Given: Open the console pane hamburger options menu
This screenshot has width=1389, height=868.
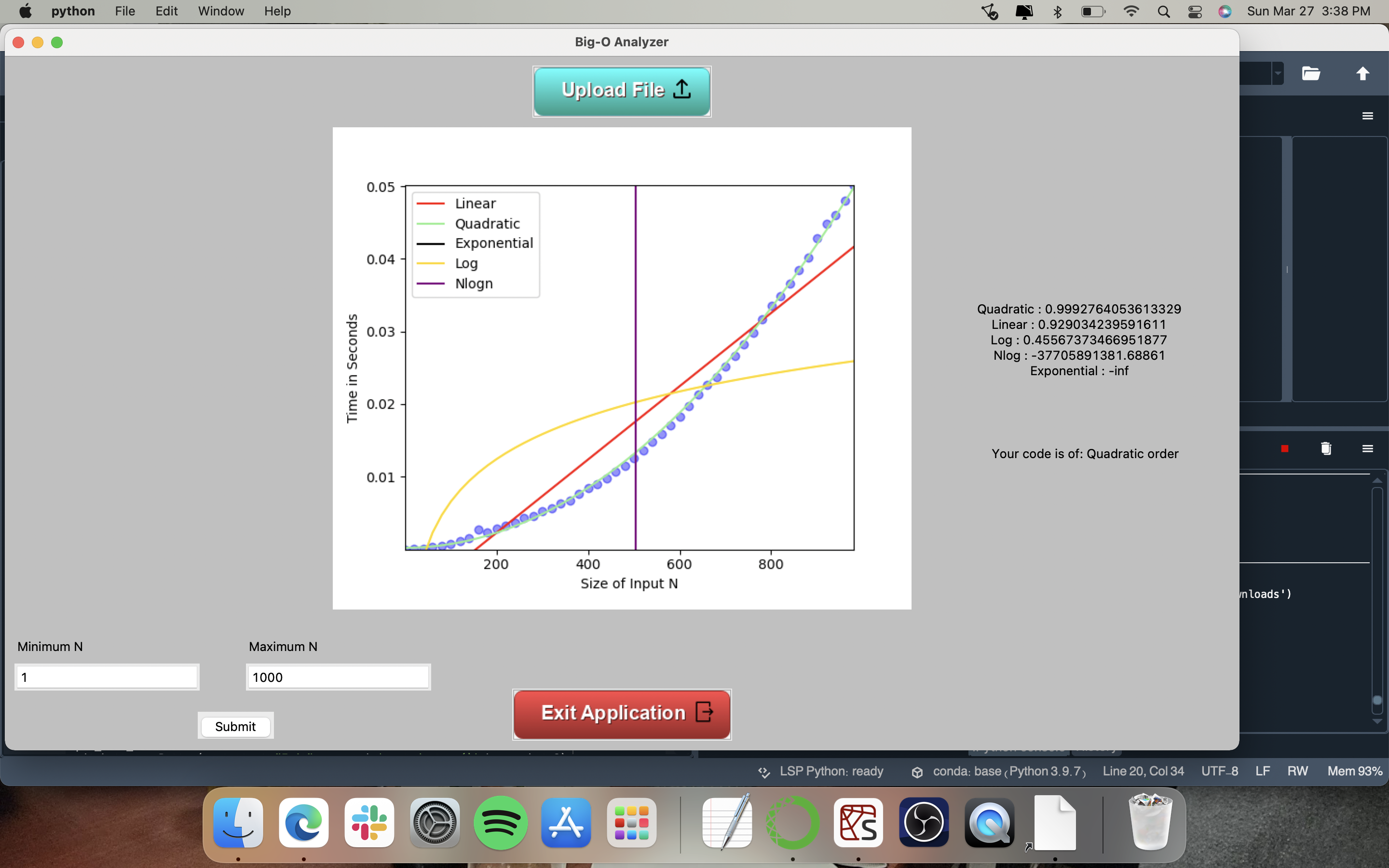Looking at the screenshot, I should pyautogui.click(x=1367, y=448).
